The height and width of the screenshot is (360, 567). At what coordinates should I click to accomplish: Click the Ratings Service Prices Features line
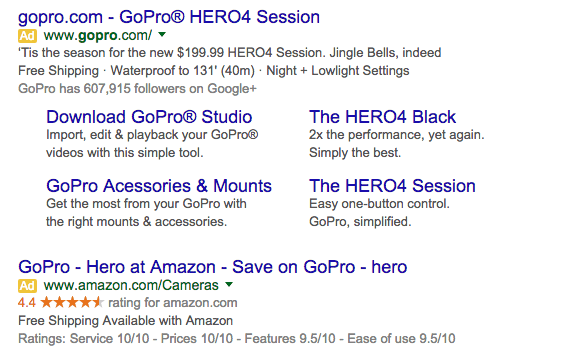pyautogui.click(x=236, y=339)
